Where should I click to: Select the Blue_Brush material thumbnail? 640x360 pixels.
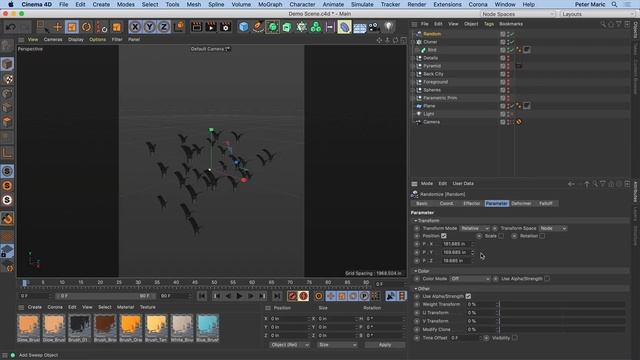(207, 328)
